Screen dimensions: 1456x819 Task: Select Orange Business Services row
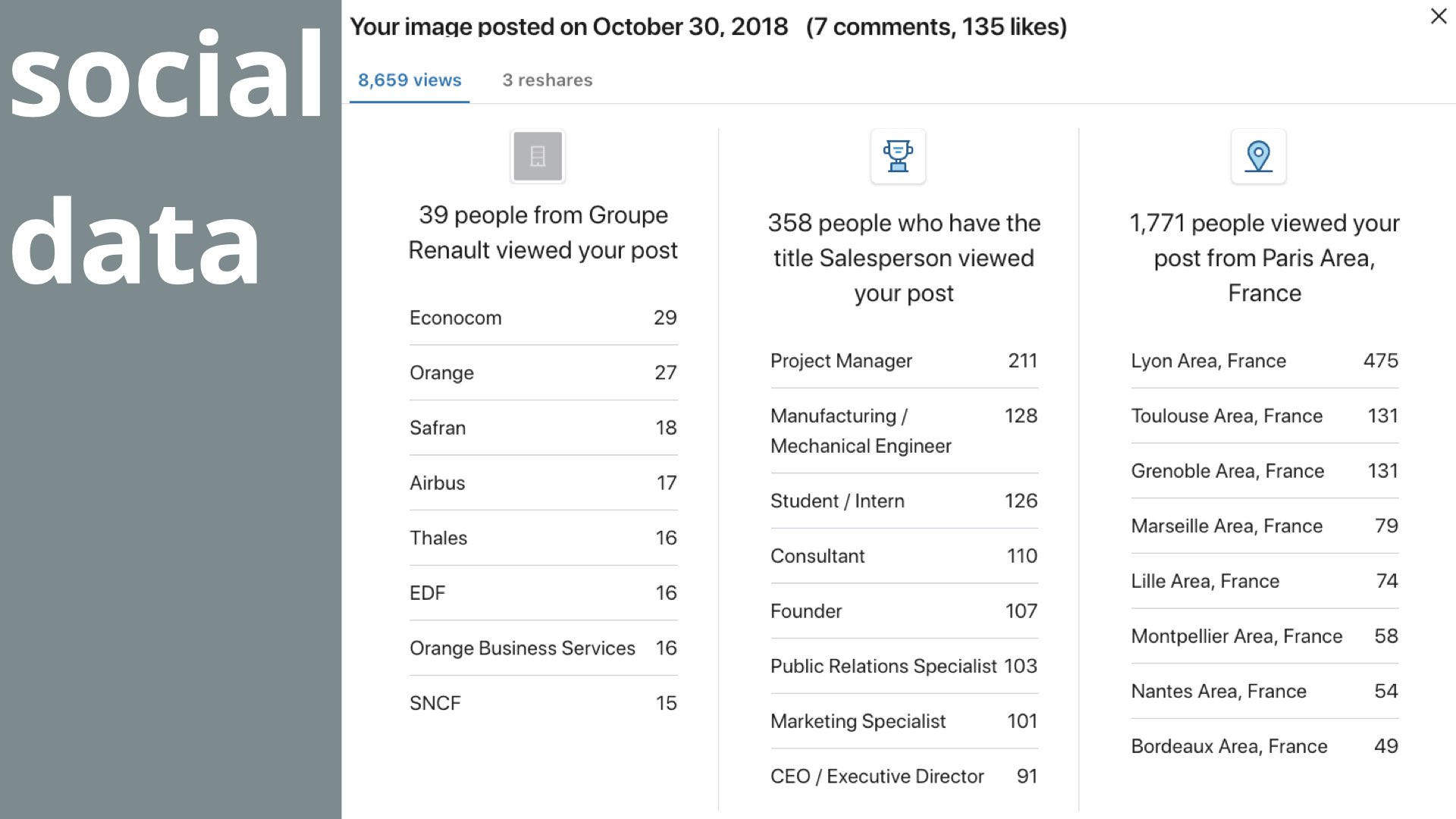pyautogui.click(x=543, y=648)
